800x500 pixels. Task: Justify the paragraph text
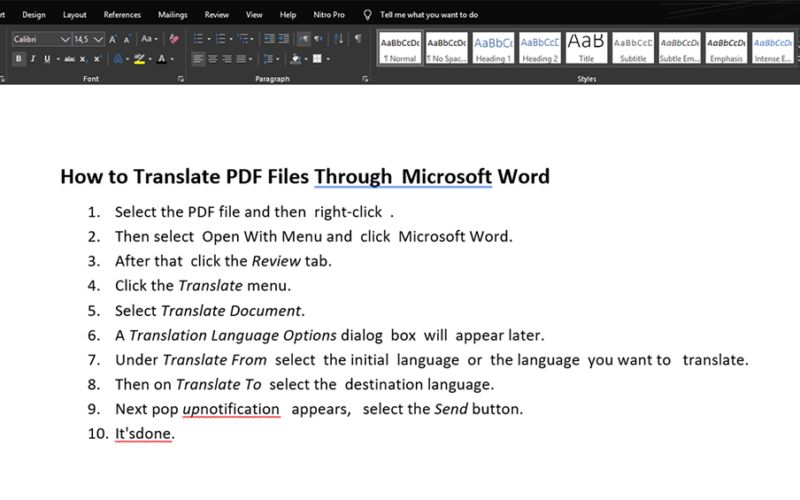coord(241,59)
